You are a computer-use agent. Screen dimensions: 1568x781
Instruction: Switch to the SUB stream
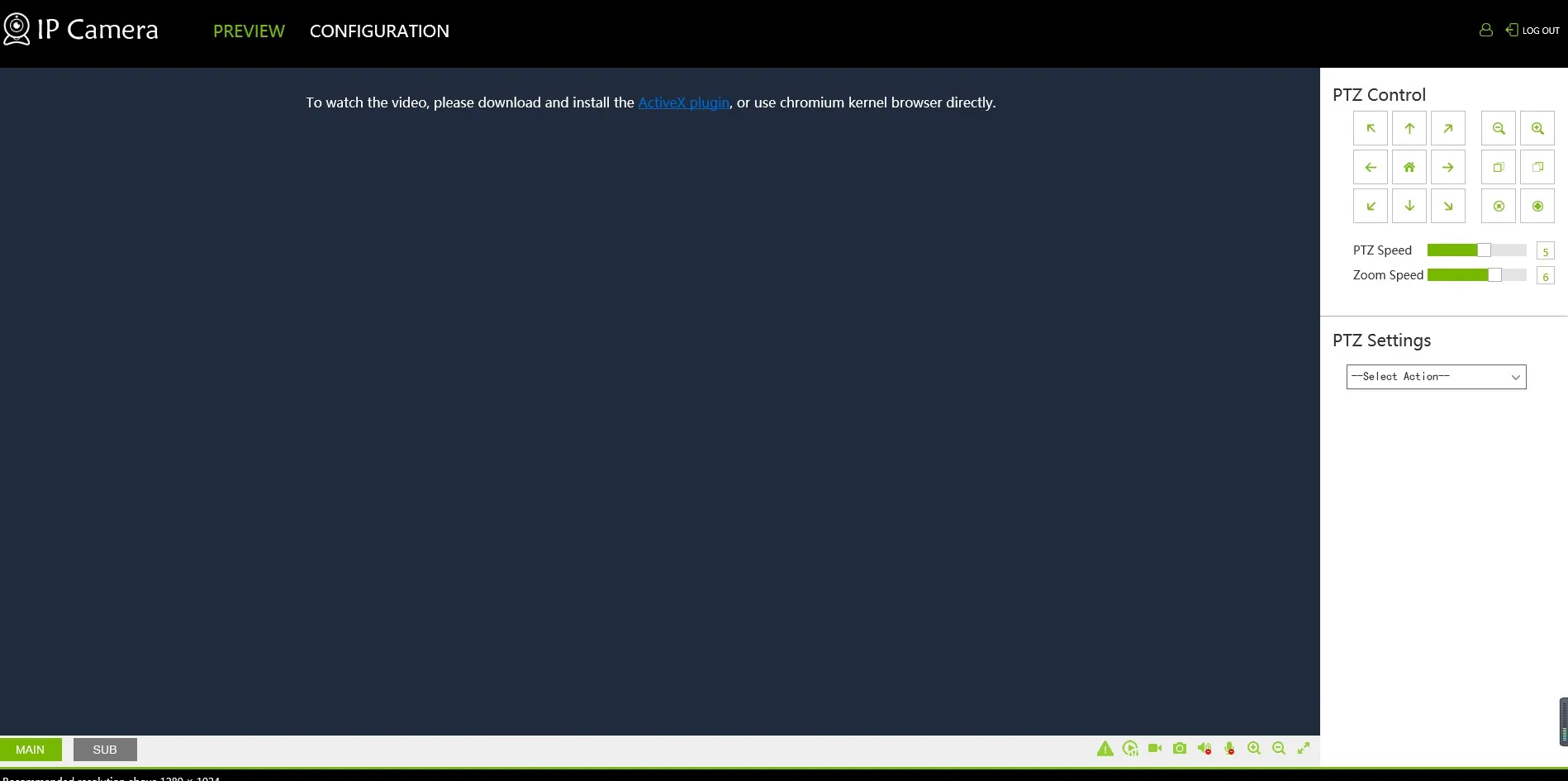tap(105, 750)
